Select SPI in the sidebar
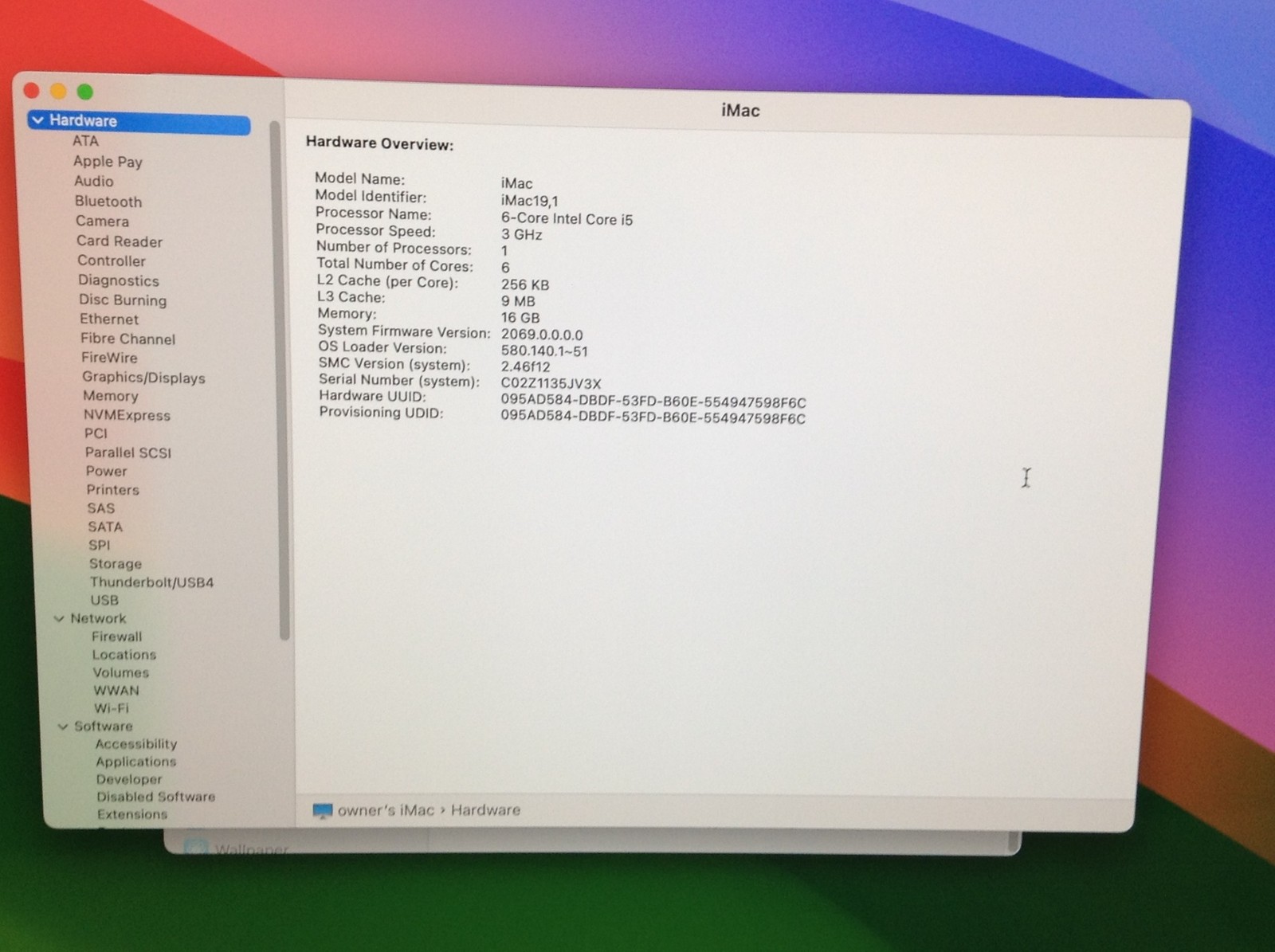 (x=100, y=545)
